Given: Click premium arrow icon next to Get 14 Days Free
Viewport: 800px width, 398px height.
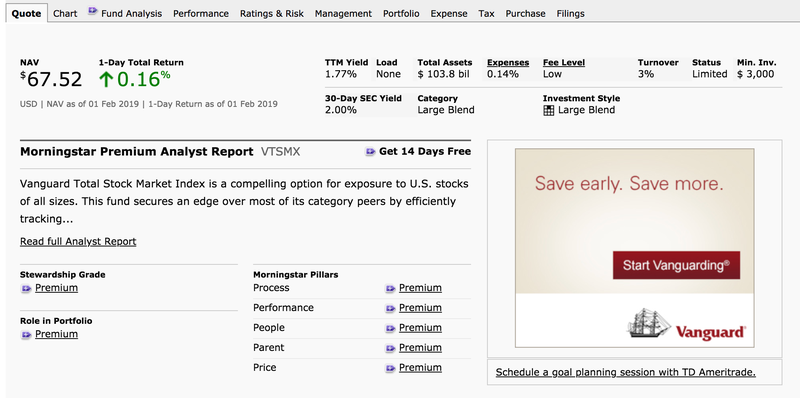Looking at the screenshot, I should pyautogui.click(x=370, y=152).
